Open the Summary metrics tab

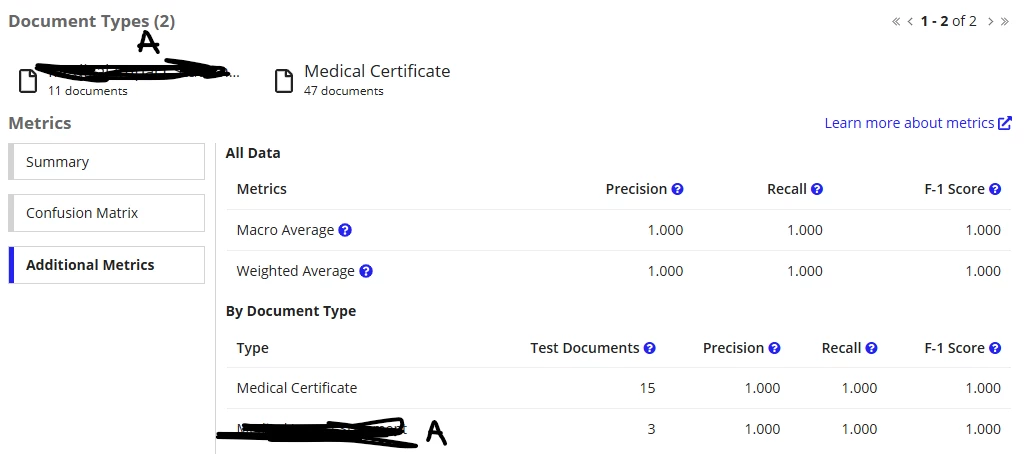click(107, 162)
